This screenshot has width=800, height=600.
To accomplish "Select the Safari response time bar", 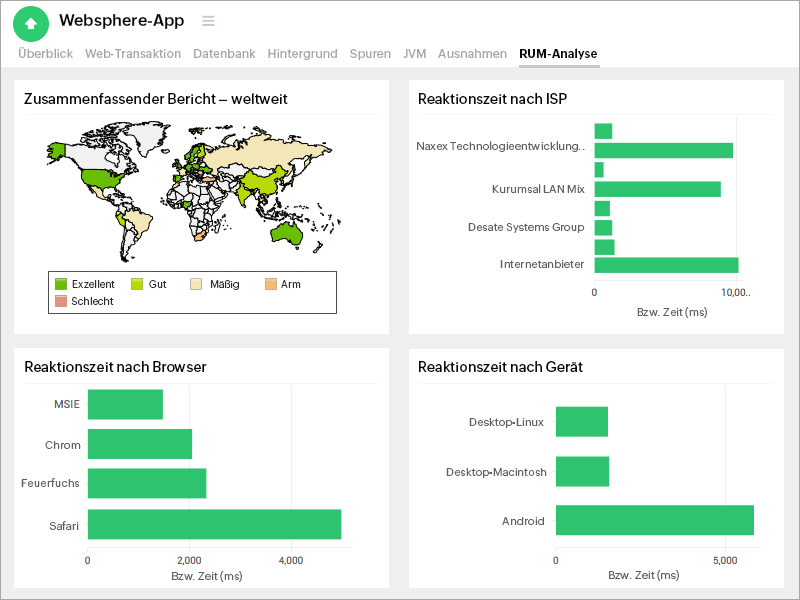I will pyautogui.click(x=213, y=523).
